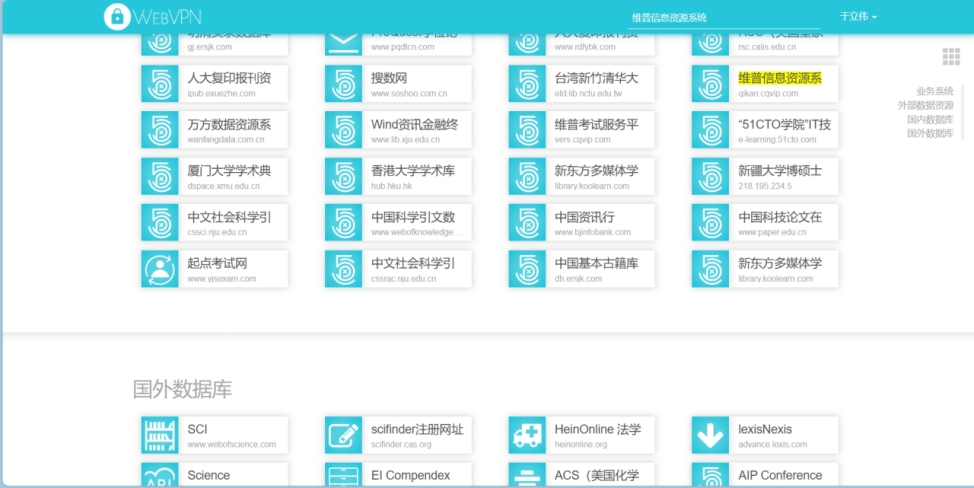
Task: Open the lexisNexis link
Action: coord(765,429)
